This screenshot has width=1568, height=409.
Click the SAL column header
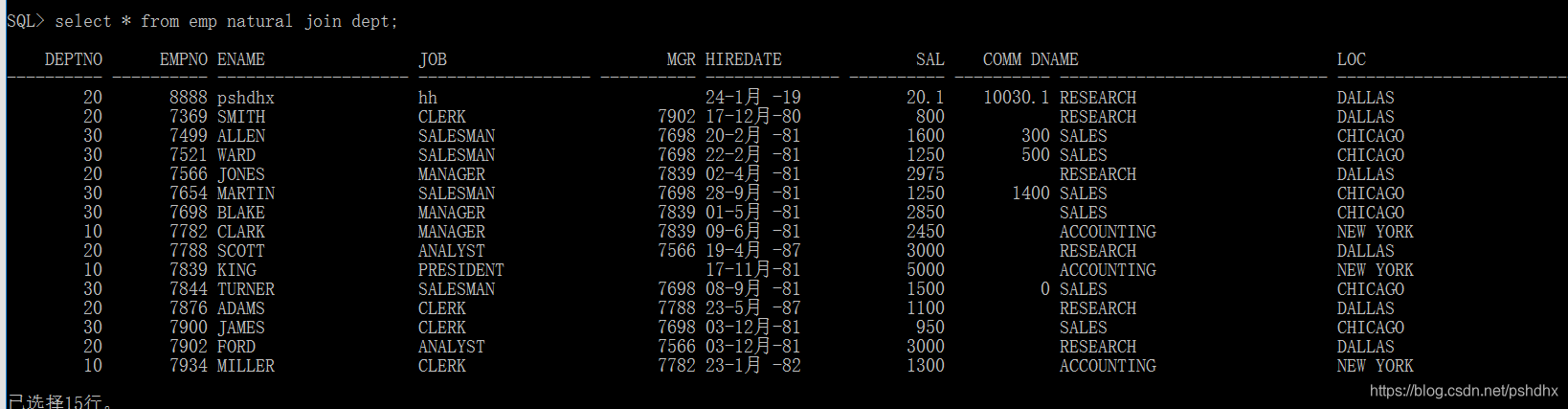pos(930,59)
